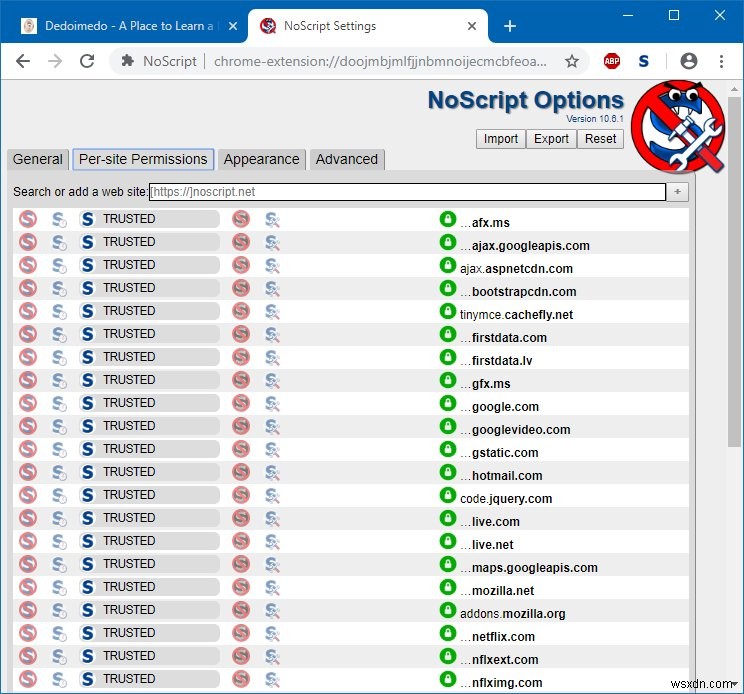744x694 pixels.
Task: Click the AdBlock Plus extension icon
Action: pyautogui.click(x=612, y=61)
